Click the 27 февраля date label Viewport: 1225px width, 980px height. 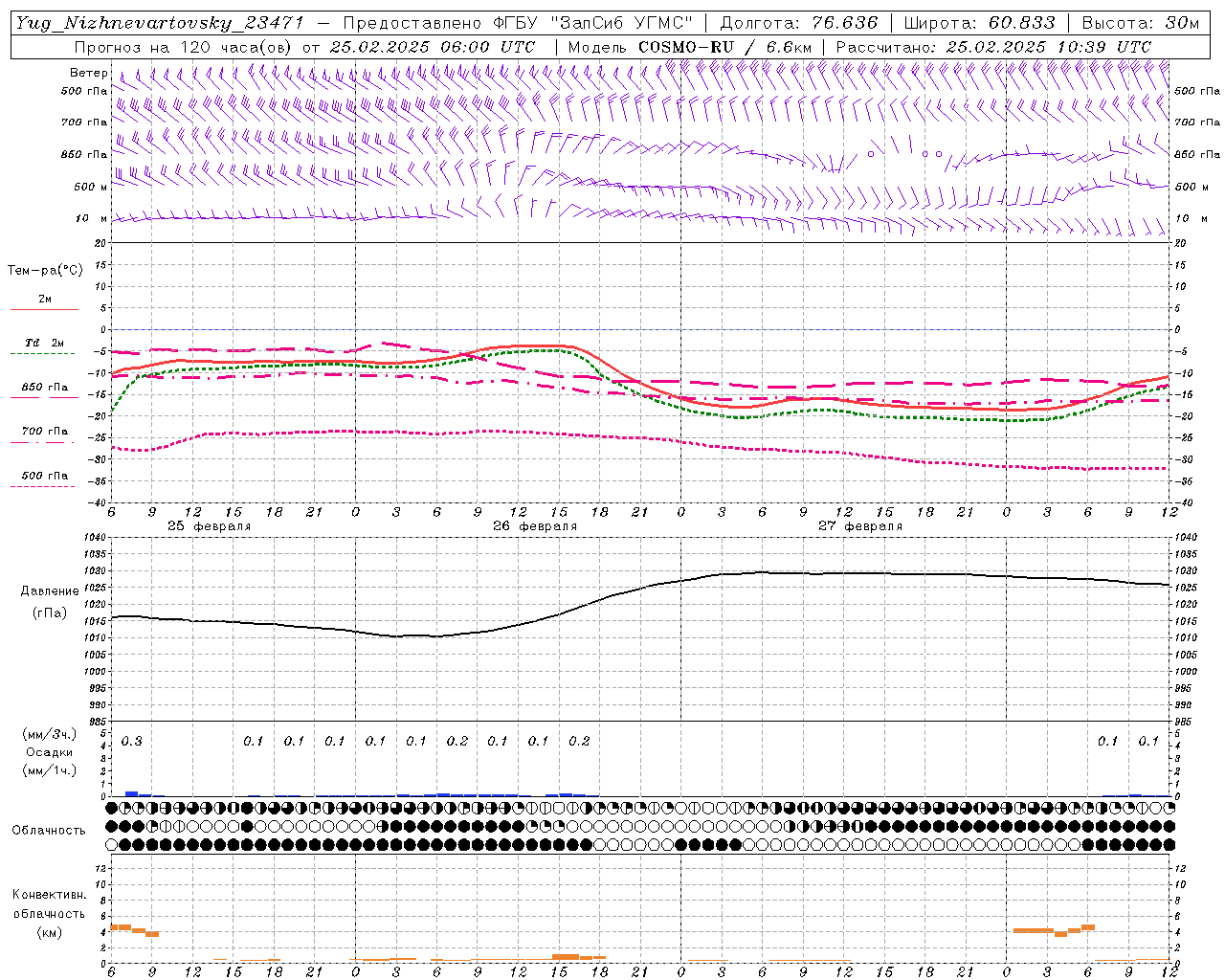click(x=860, y=526)
